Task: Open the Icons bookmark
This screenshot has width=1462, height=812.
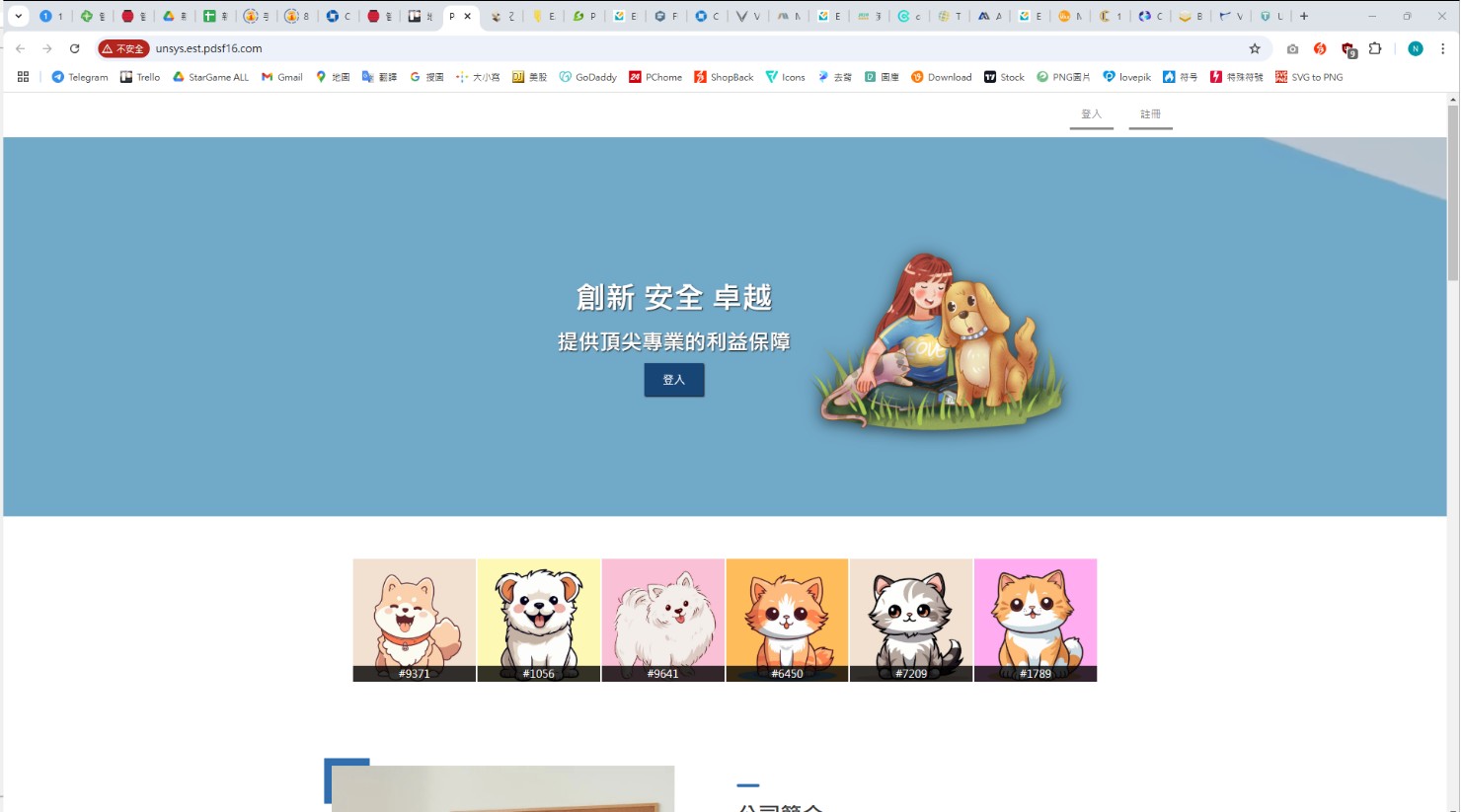Action: 786,77
